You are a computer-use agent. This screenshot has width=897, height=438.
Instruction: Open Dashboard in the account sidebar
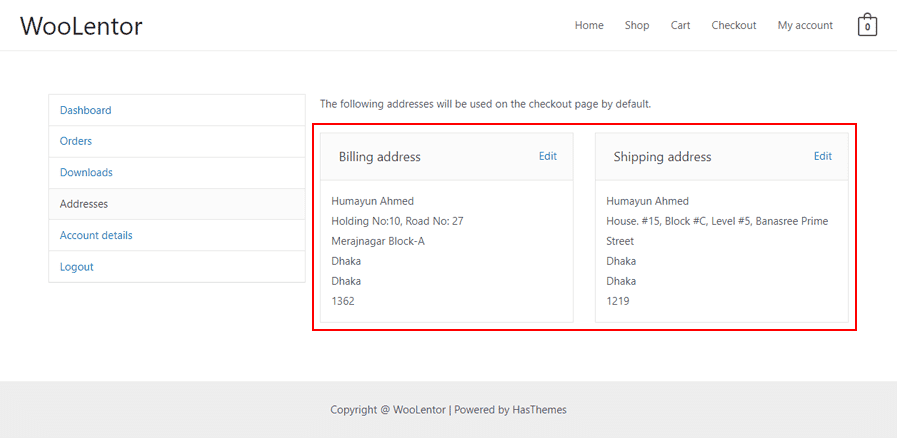pos(86,110)
